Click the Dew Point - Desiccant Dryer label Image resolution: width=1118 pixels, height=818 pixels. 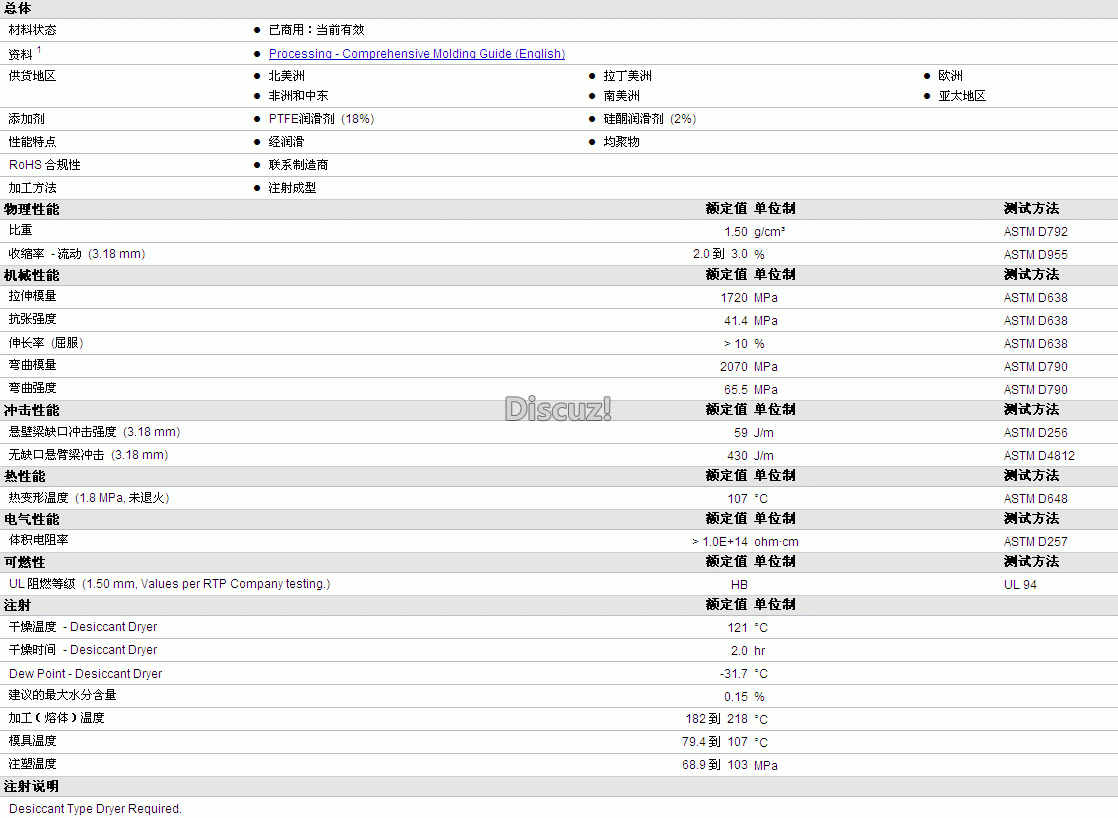click(86, 674)
